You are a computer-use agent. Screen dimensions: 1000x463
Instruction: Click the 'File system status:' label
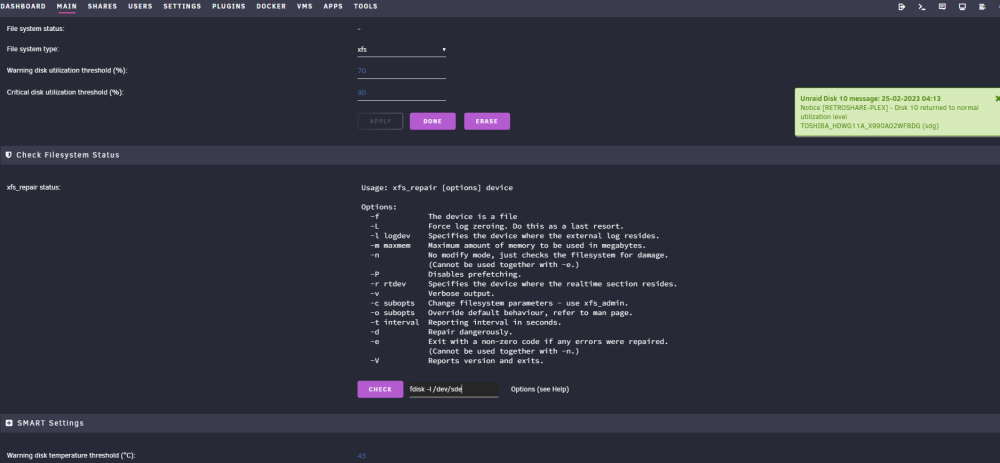[x=35, y=29]
